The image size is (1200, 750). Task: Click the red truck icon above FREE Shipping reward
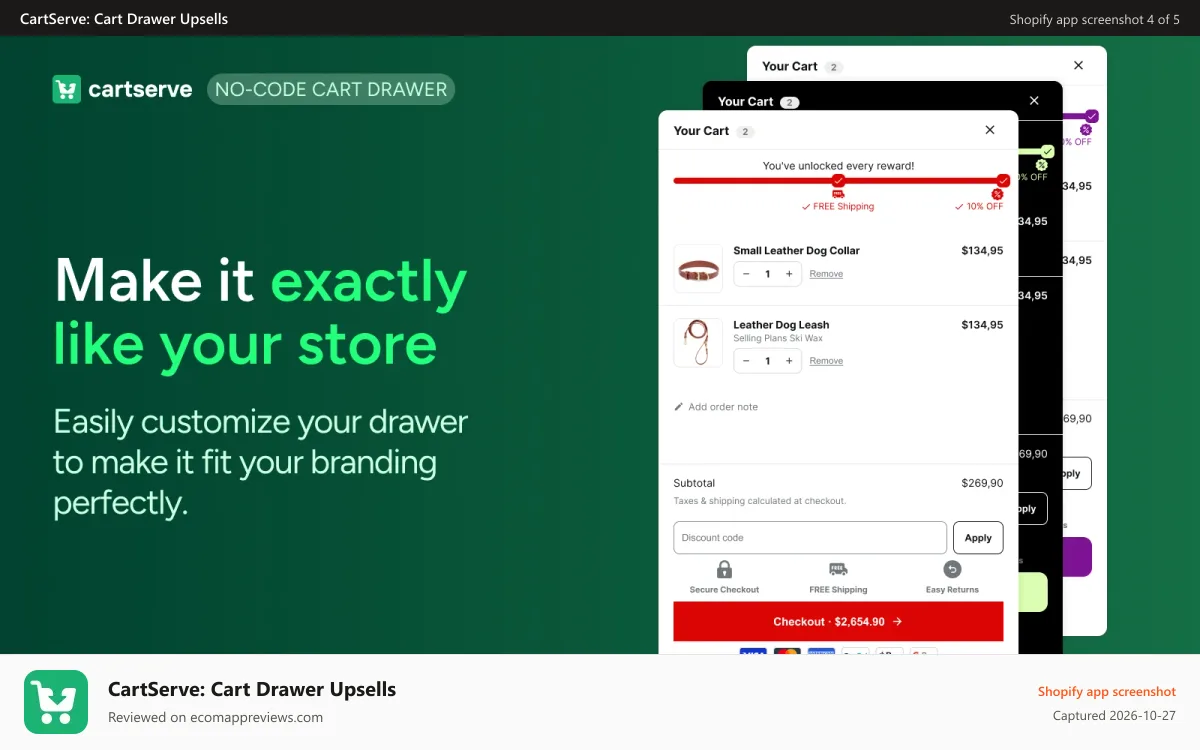838,194
